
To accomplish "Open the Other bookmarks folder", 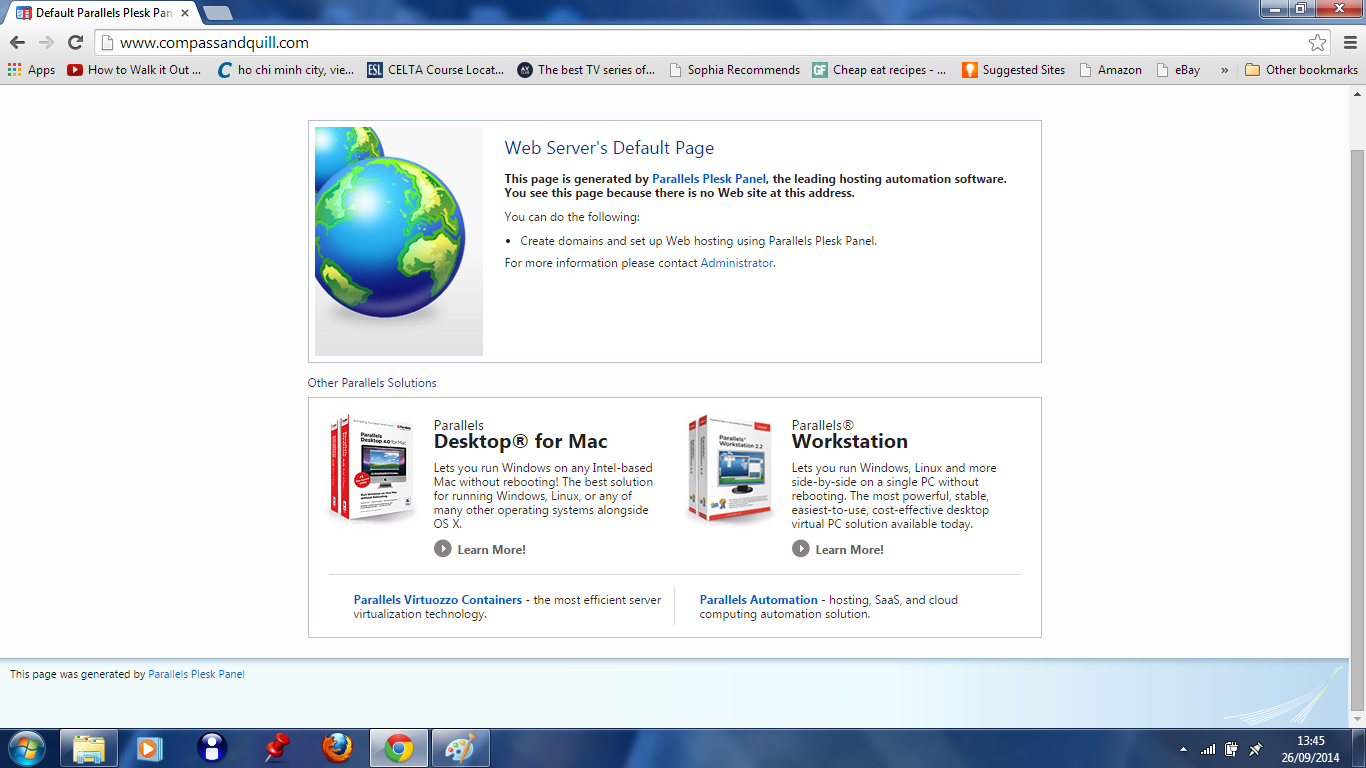I will (x=1301, y=70).
